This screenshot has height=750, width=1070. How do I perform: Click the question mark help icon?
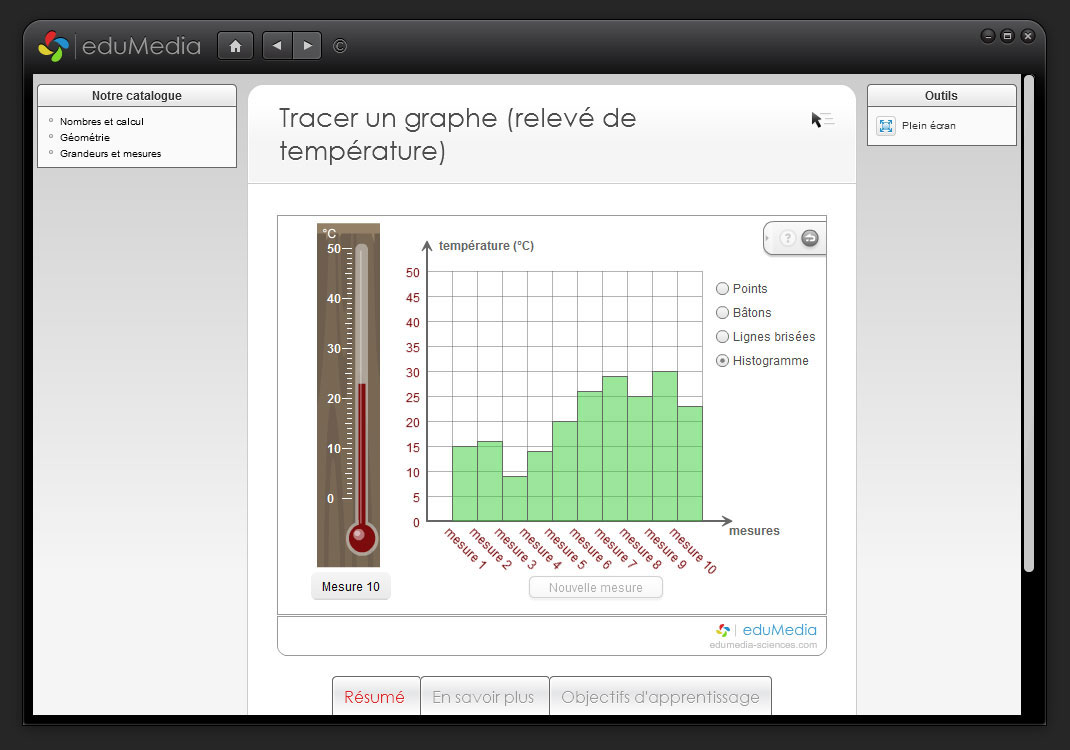[788, 238]
